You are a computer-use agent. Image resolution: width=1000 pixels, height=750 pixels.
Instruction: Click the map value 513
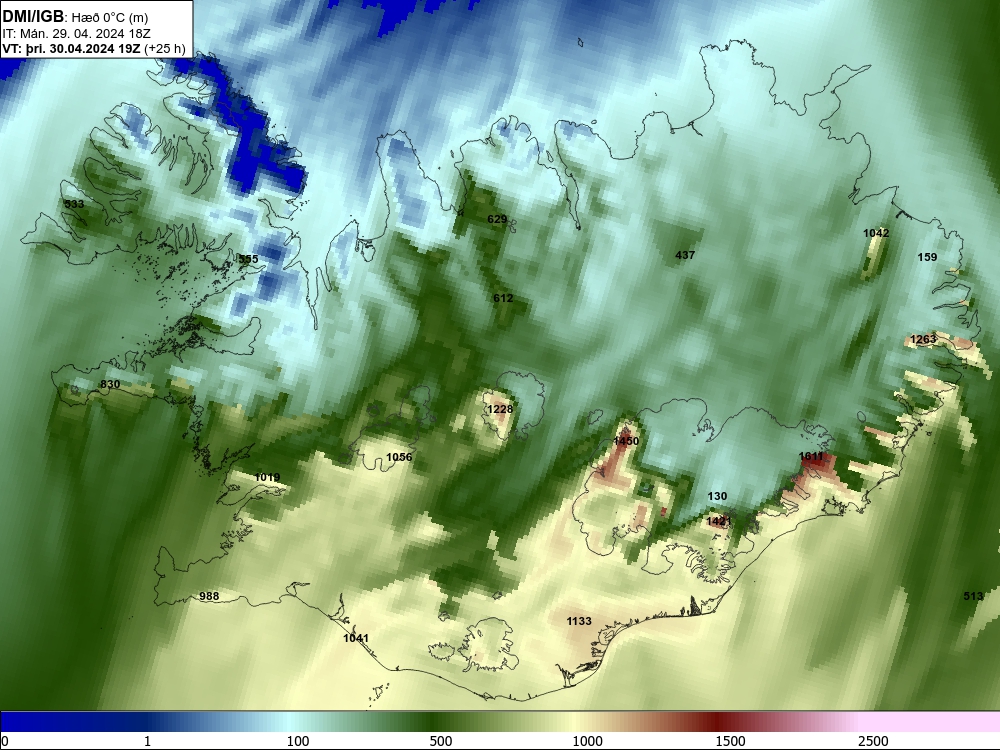tap(973, 596)
